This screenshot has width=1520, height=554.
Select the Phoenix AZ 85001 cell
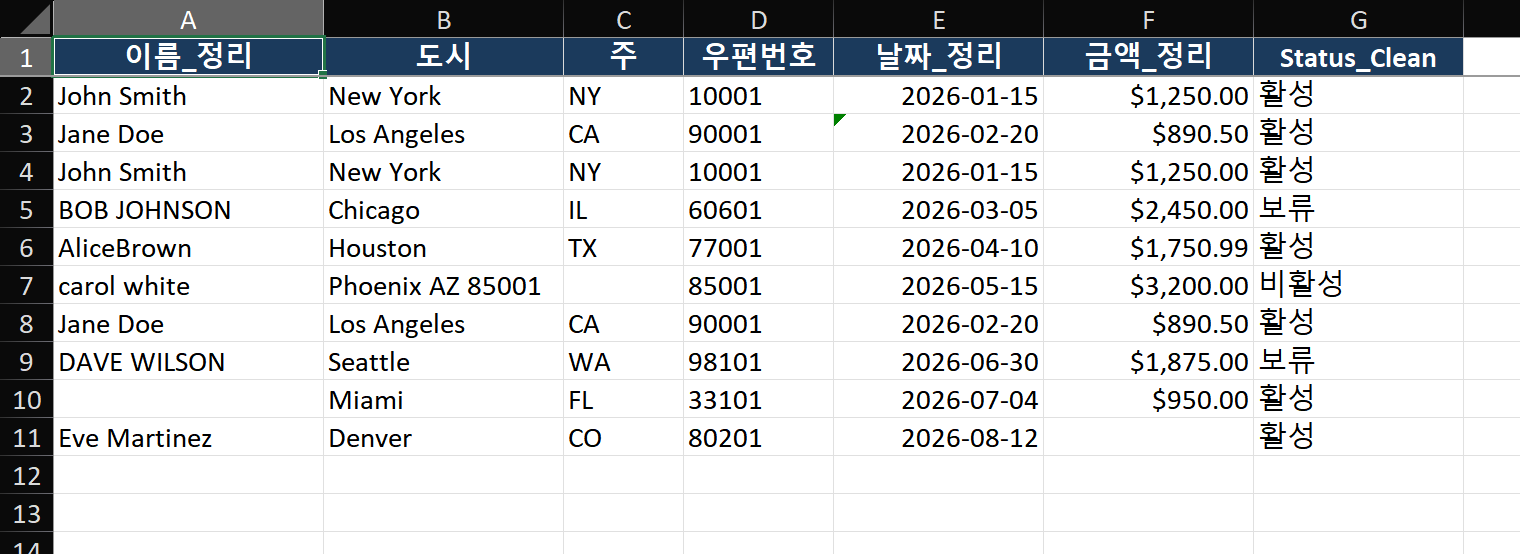[x=444, y=285]
